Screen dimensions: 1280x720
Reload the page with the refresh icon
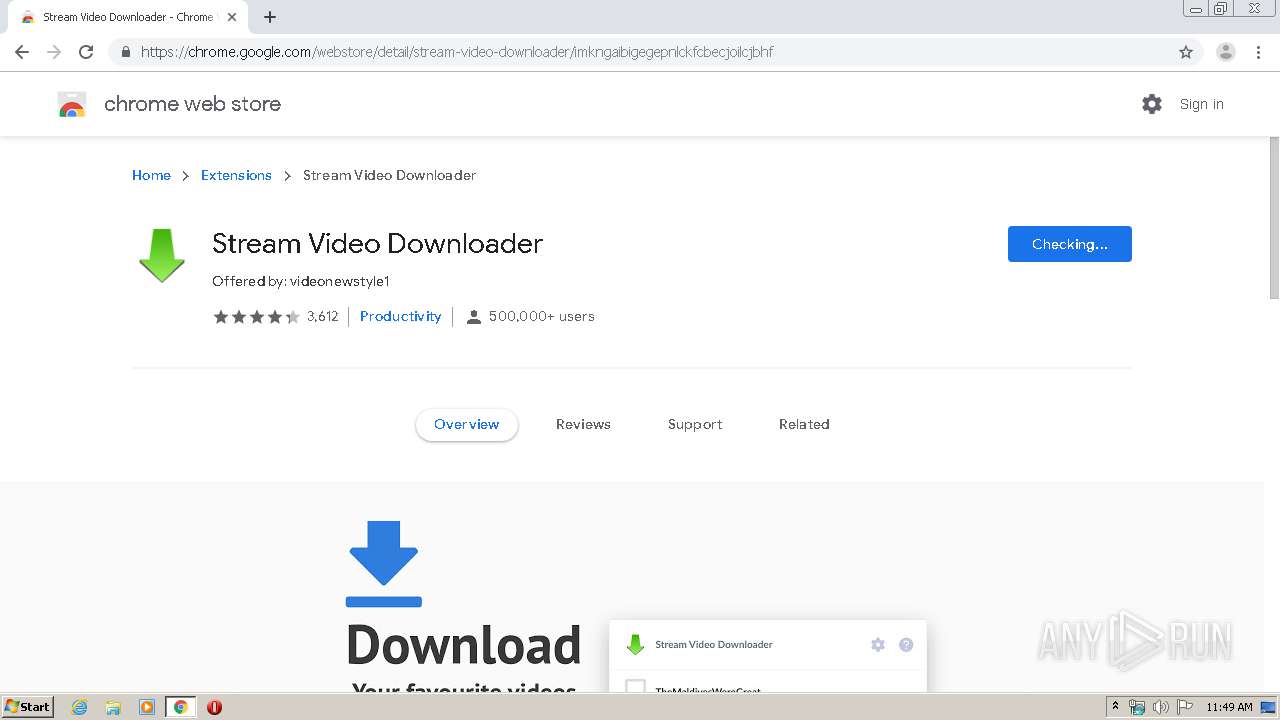tap(86, 52)
